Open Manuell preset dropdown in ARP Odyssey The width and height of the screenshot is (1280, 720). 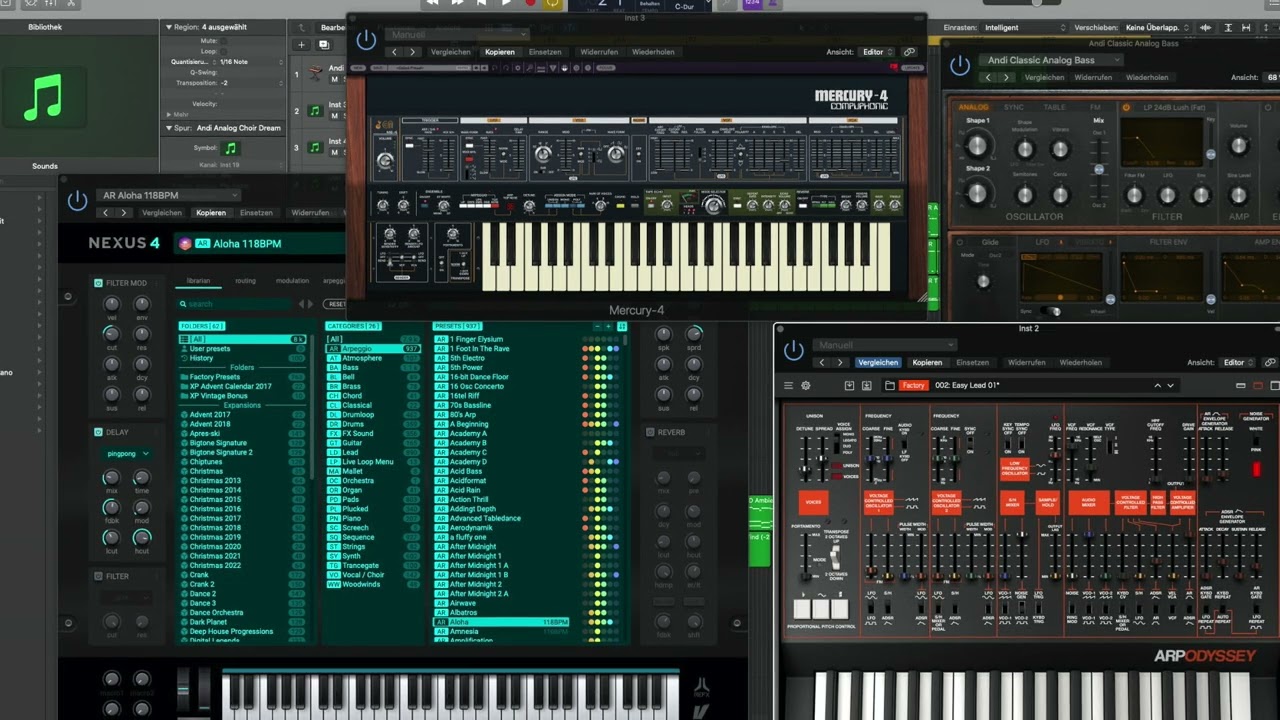click(885, 345)
